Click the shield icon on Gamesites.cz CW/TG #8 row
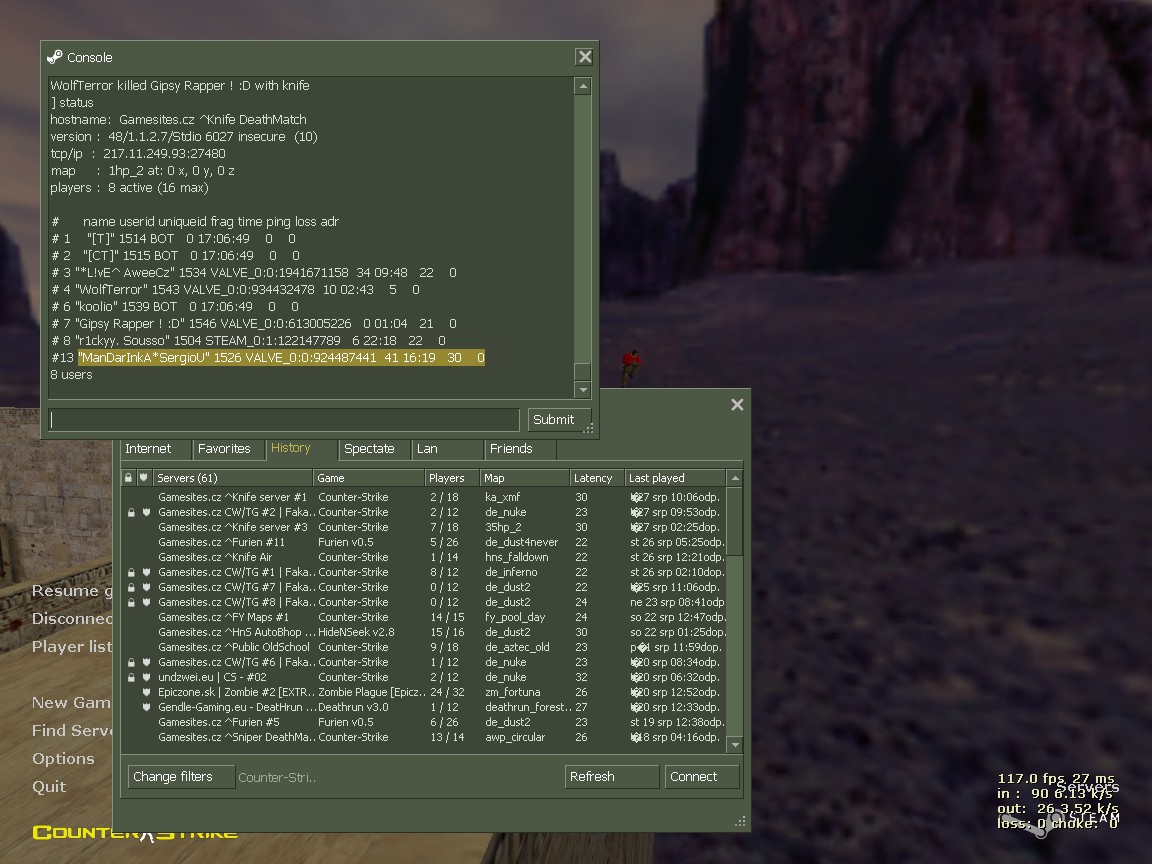 pos(146,602)
